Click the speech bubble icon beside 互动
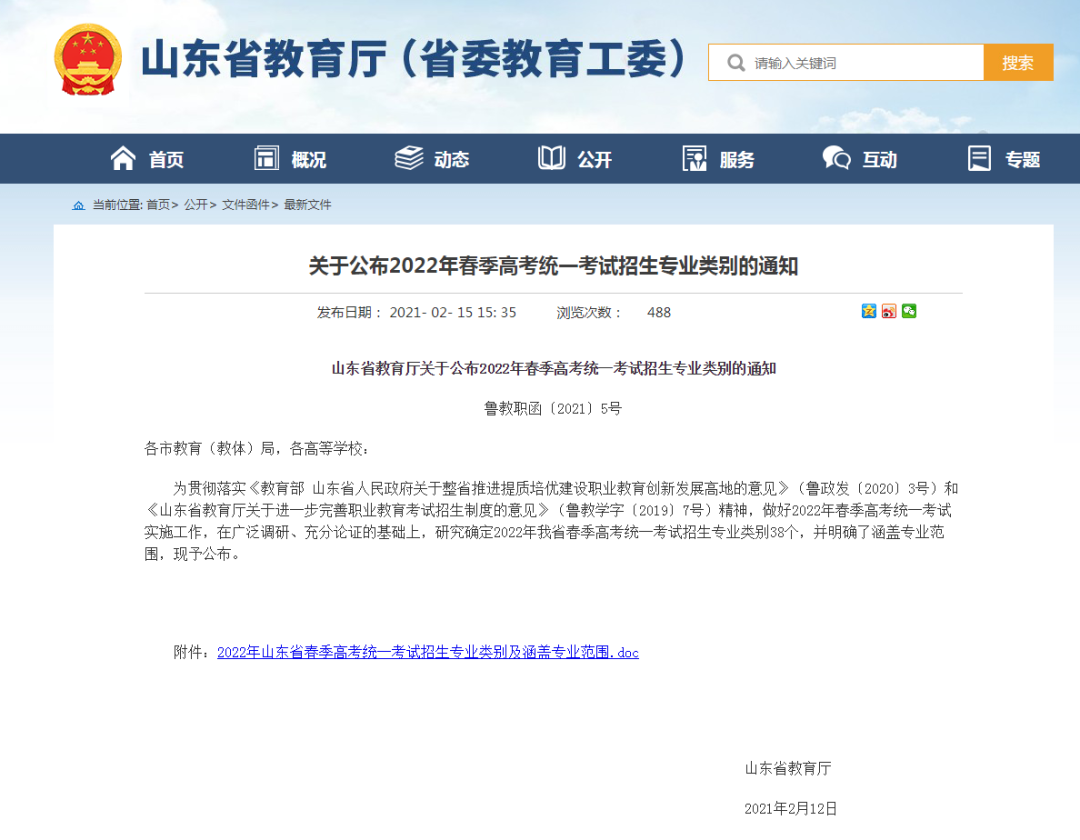The width and height of the screenshot is (1080, 840). click(836, 158)
